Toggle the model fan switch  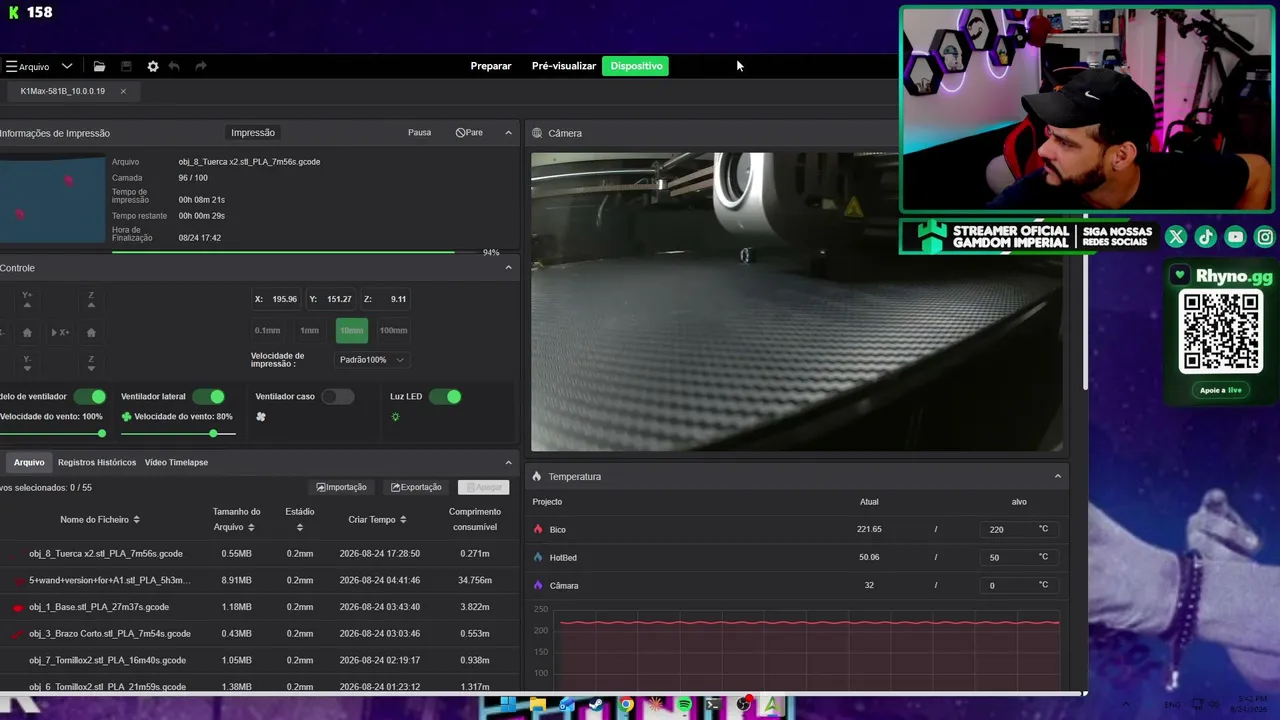pyautogui.click(x=90, y=397)
